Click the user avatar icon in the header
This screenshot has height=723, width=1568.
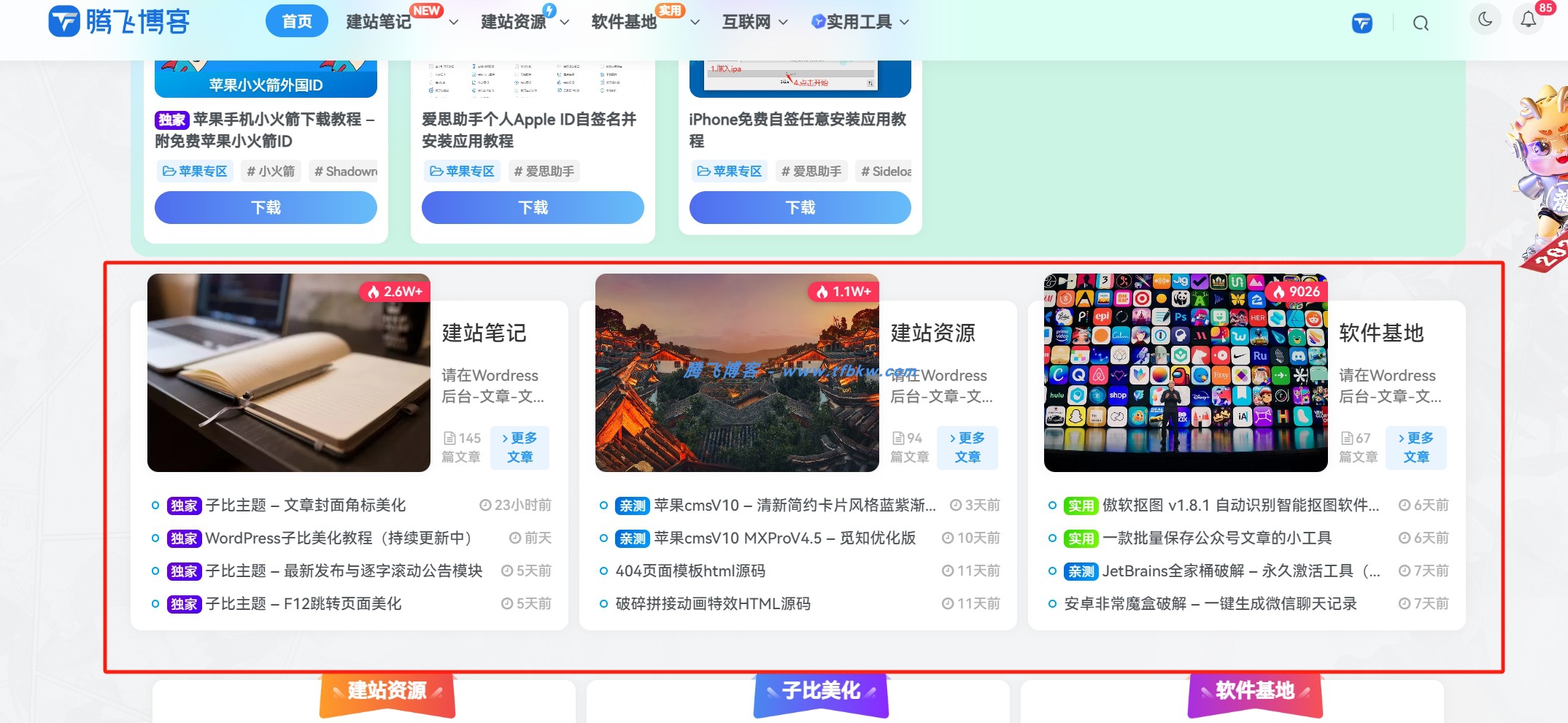(1362, 23)
